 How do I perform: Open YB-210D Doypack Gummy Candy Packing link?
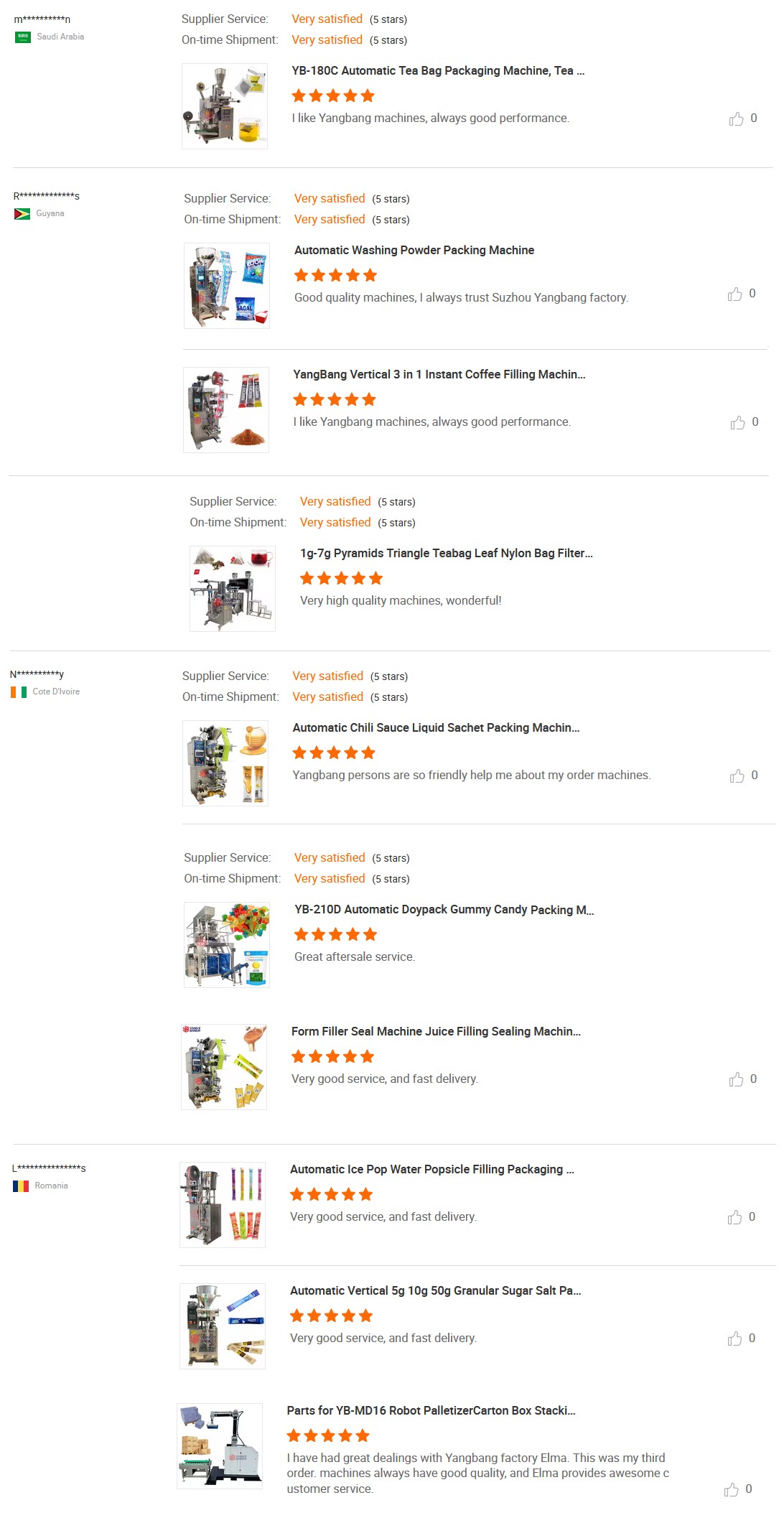(444, 909)
